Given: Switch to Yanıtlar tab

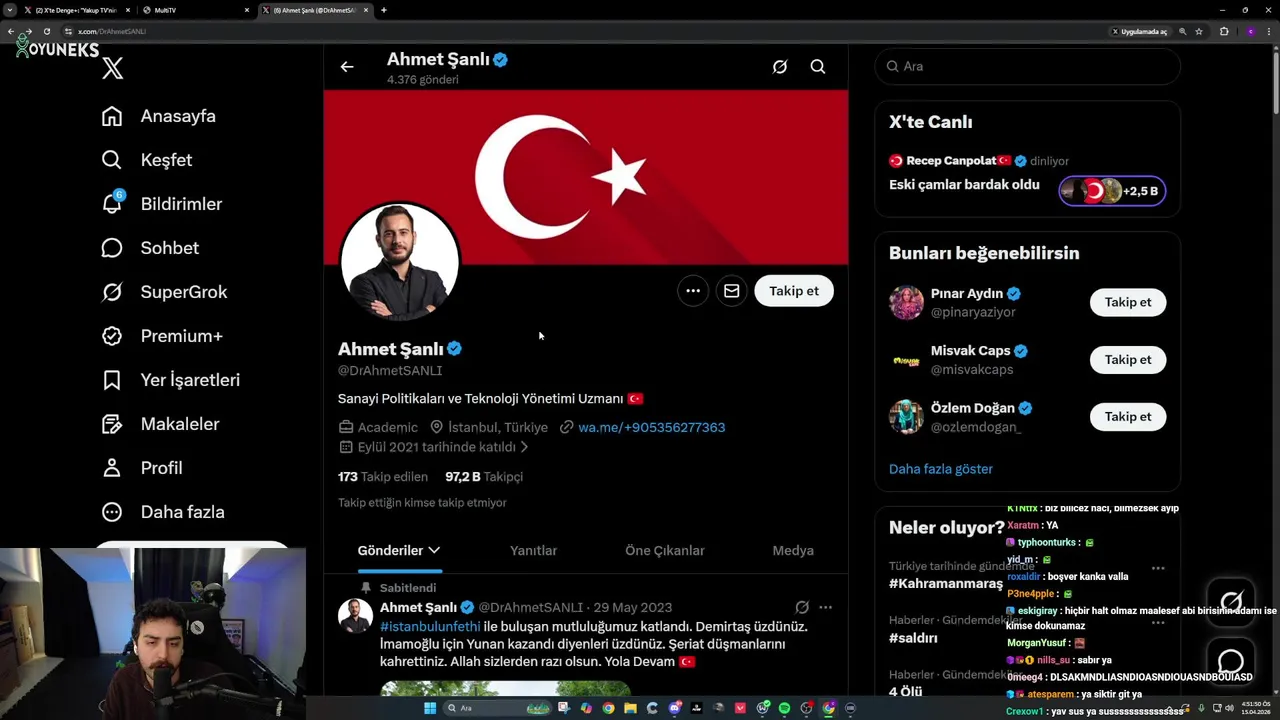Looking at the screenshot, I should click(533, 551).
